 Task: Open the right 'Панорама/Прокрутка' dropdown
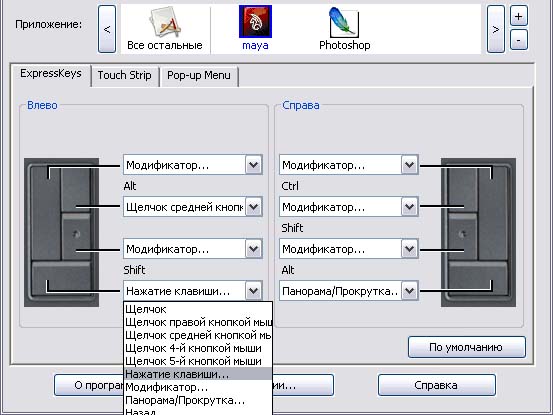tap(349, 291)
